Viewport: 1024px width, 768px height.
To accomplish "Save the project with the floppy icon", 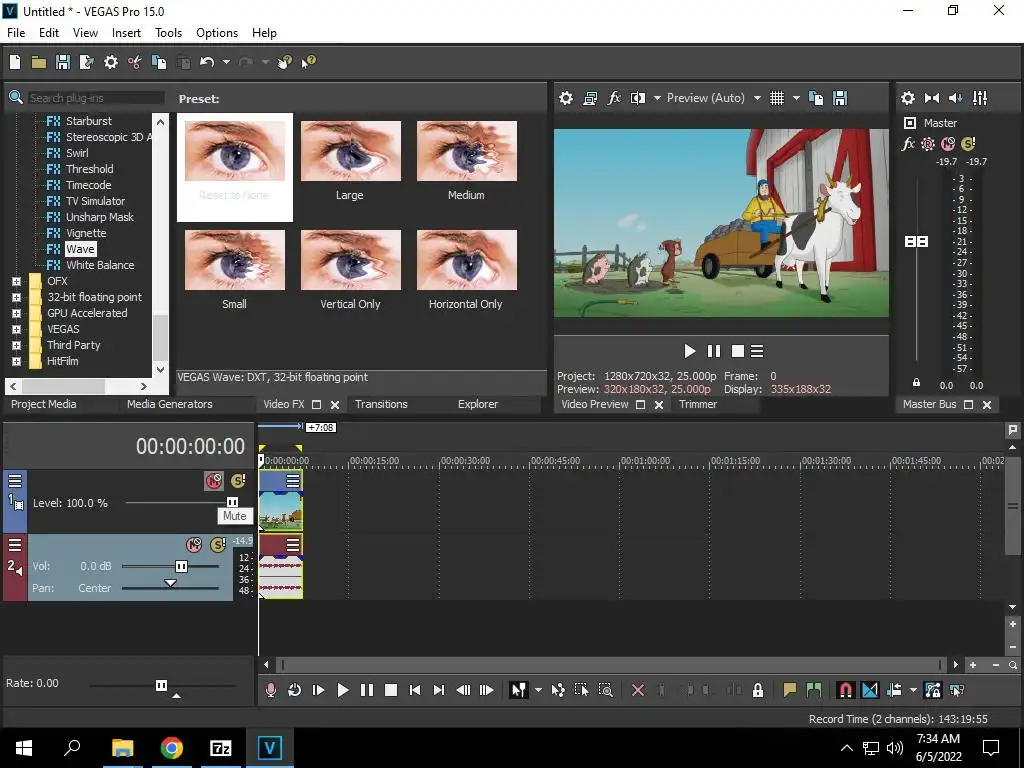I will point(63,62).
